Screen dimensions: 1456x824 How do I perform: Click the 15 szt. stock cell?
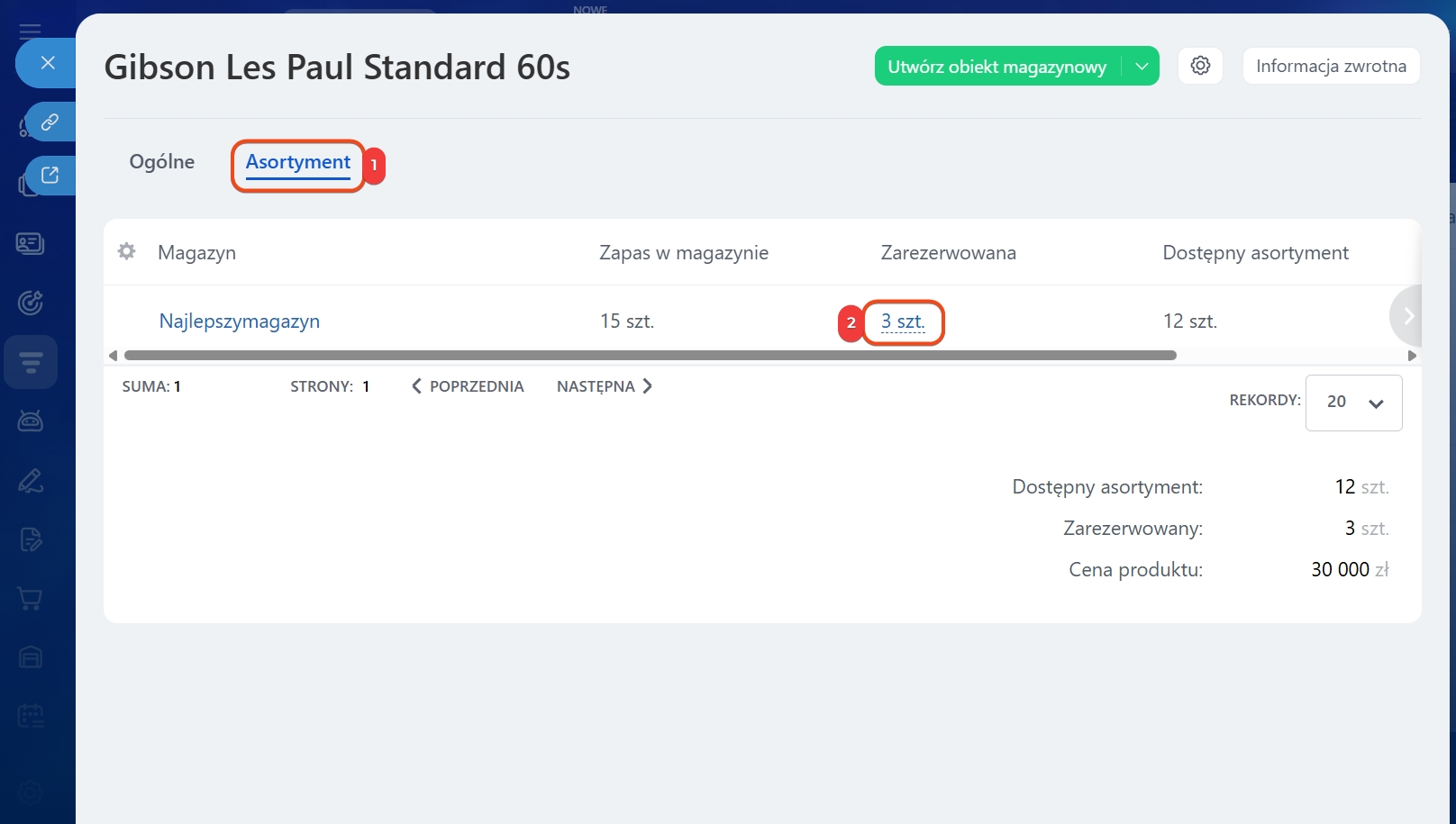coord(627,321)
